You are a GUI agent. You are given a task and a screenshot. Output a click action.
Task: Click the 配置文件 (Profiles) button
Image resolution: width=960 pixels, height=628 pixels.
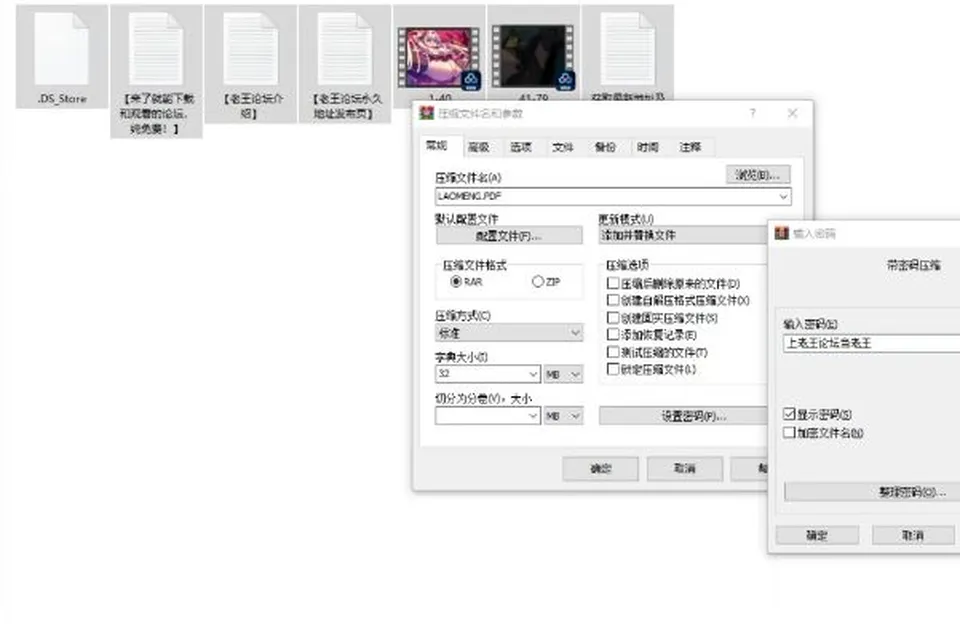509,236
